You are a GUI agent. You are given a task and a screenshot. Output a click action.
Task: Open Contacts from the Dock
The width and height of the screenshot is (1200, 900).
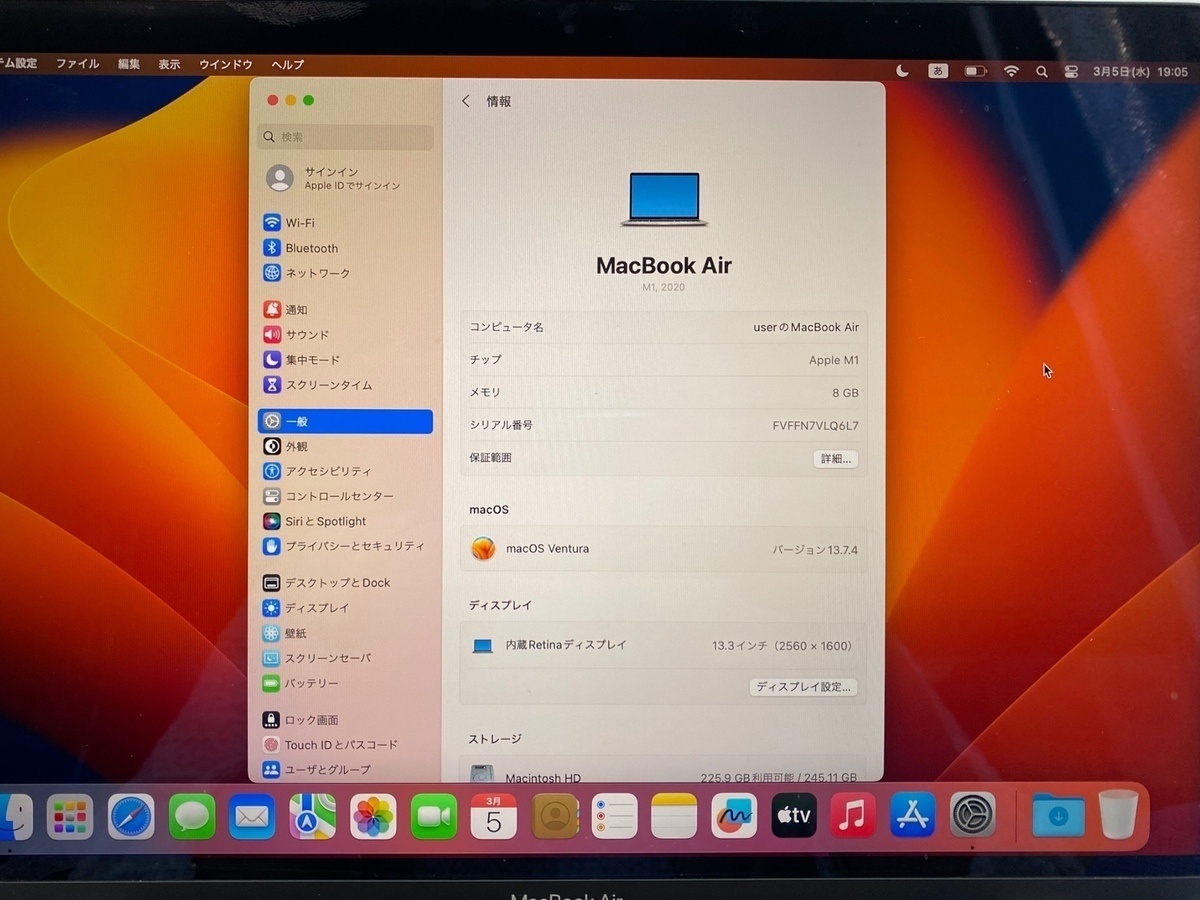554,817
